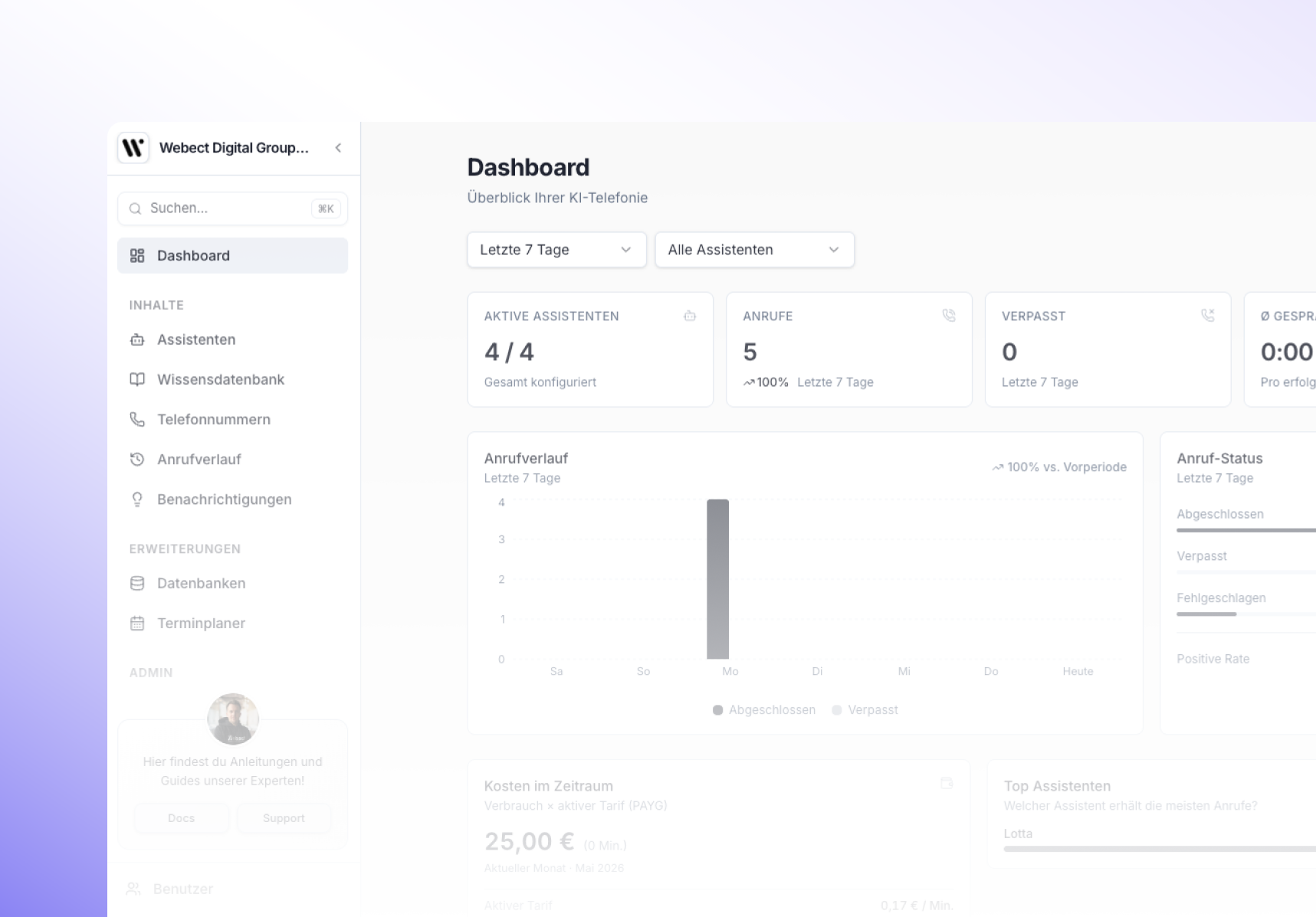
Task: Click Verpasst legend dot in chart
Action: tap(837, 710)
